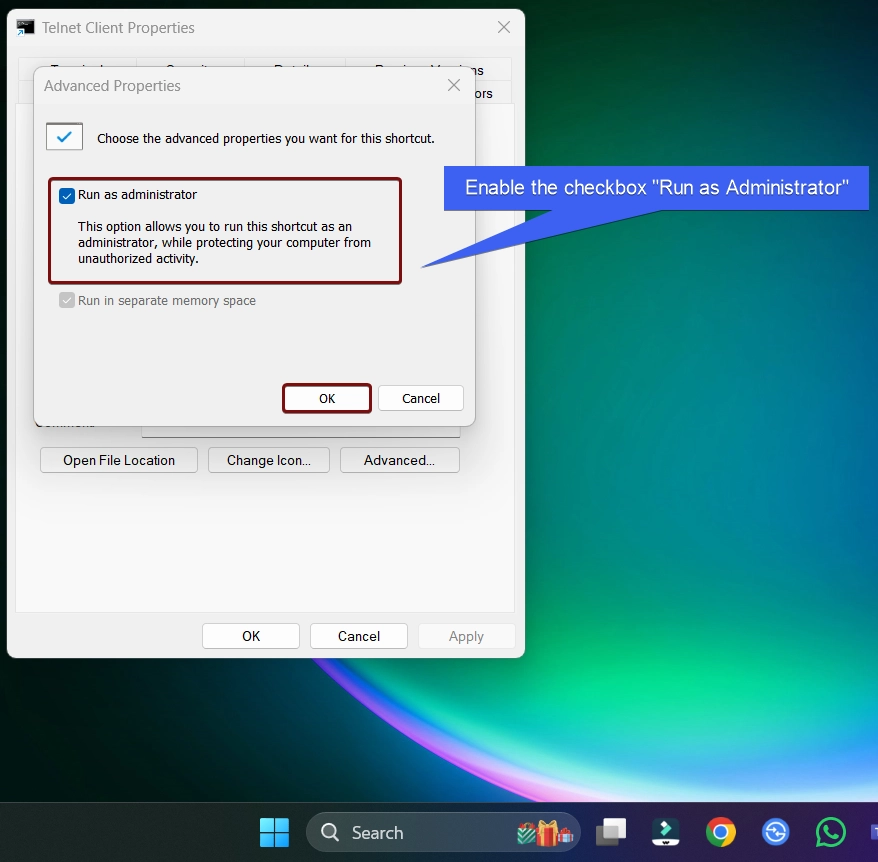Open WhatsApp from the taskbar

pyautogui.click(x=830, y=832)
